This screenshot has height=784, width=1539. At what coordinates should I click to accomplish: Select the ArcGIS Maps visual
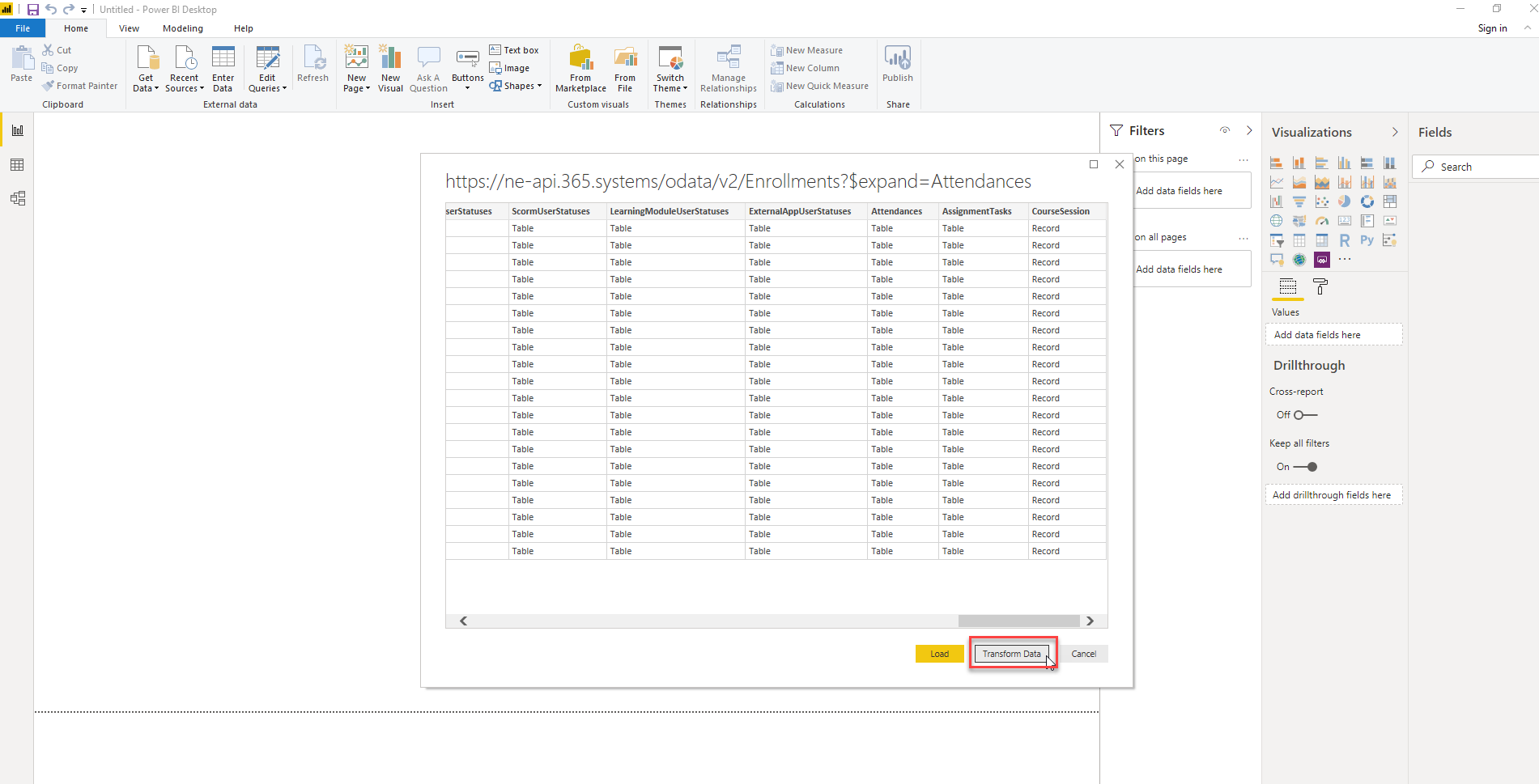click(x=1299, y=260)
